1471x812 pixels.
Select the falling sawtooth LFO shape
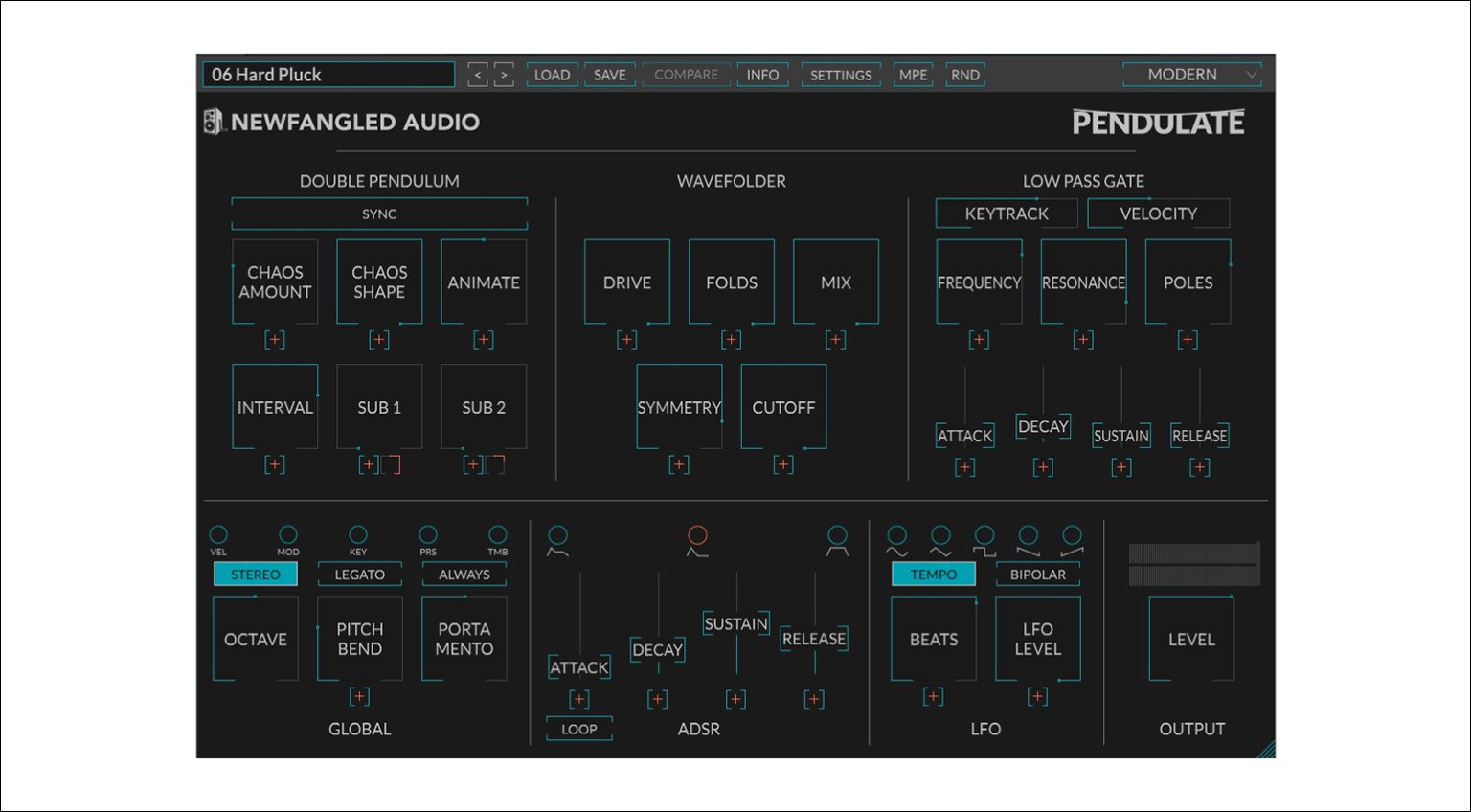1029,536
